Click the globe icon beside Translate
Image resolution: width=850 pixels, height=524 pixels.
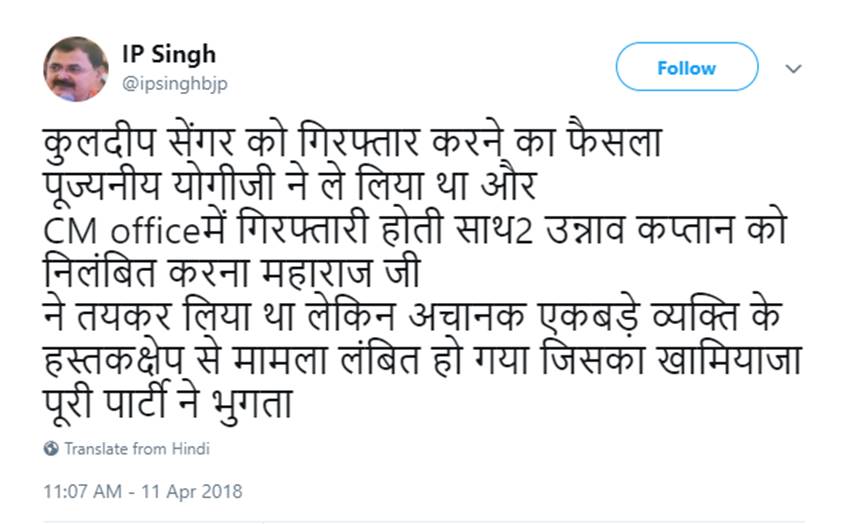51,449
